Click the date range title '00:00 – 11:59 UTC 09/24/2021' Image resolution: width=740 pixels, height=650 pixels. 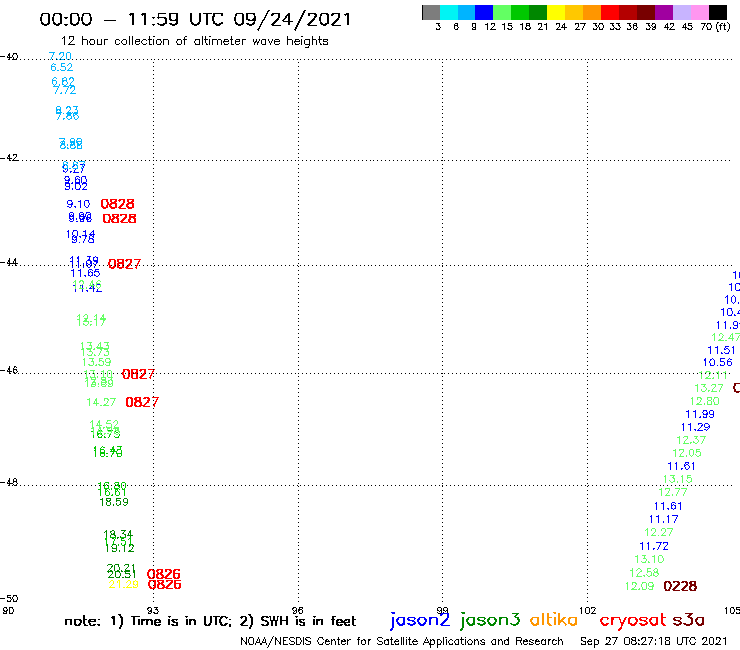(x=195, y=20)
